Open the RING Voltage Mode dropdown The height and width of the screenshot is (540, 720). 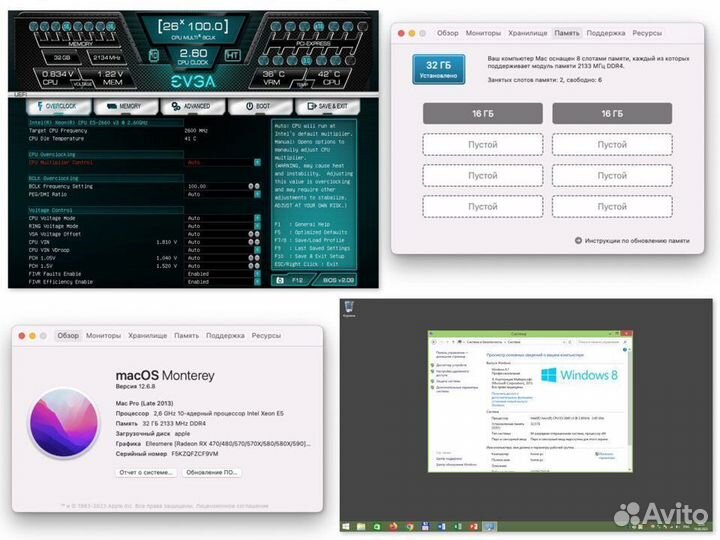(257, 226)
